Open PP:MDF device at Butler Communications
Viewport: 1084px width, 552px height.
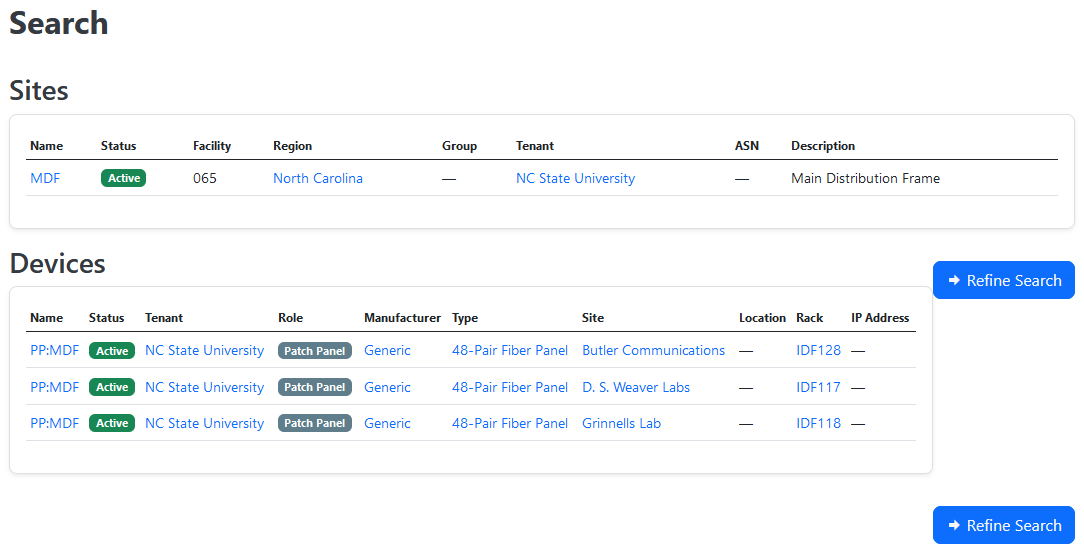point(54,350)
